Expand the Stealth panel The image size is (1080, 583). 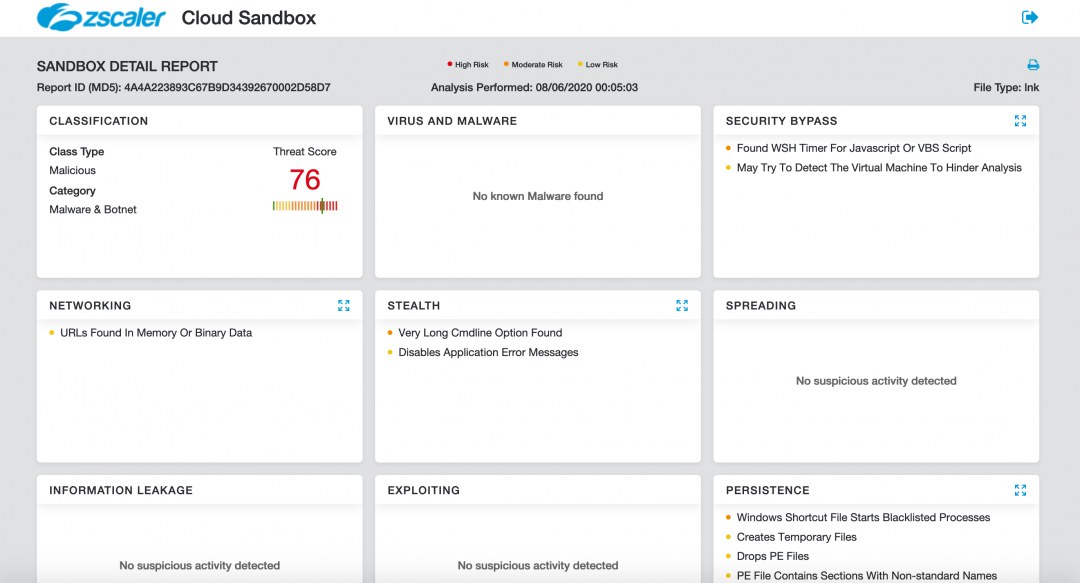pyautogui.click(x=682, y=306)
